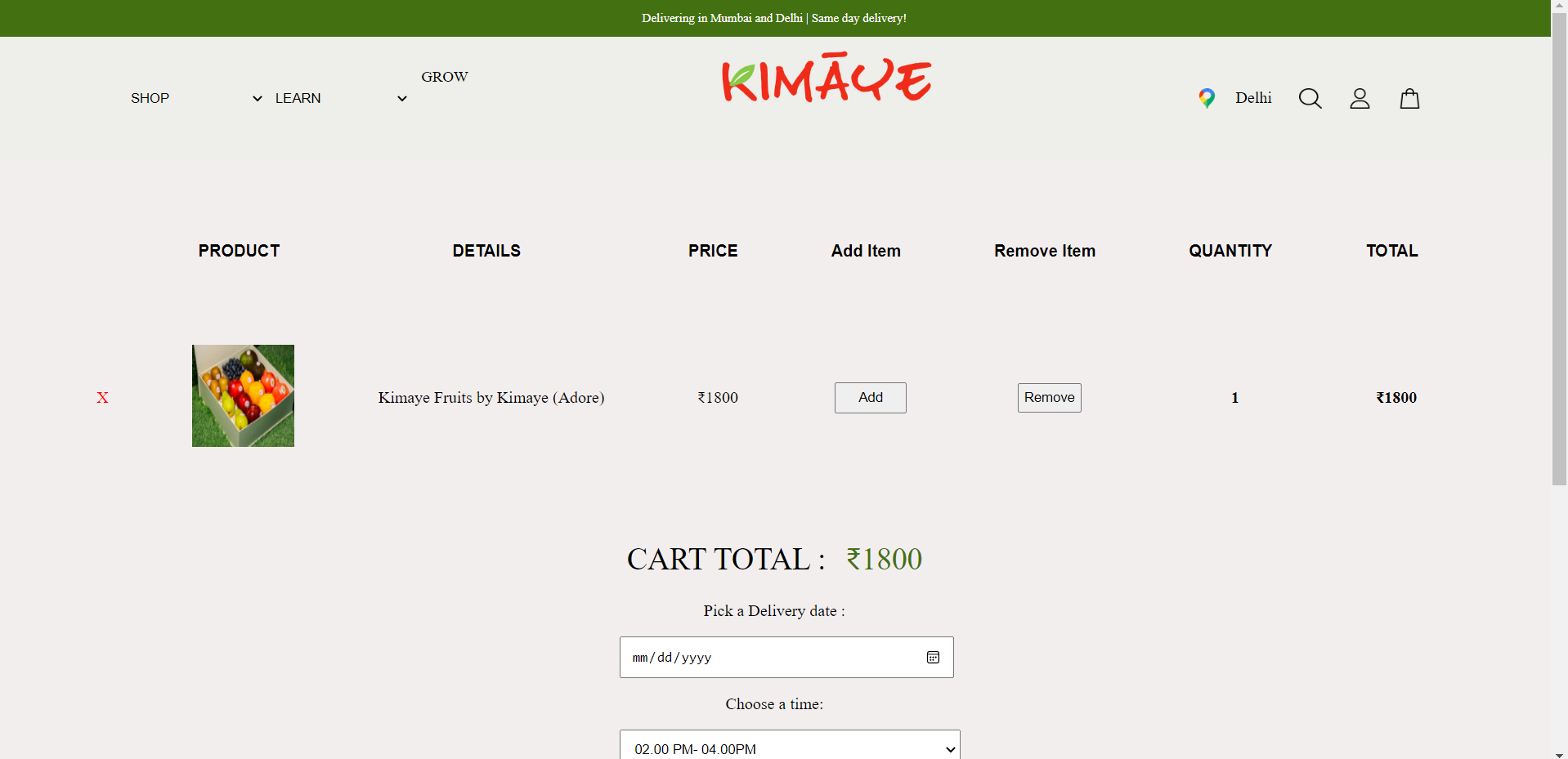This screenshot has width=1568, height=759.
Task: Click the bold '₹1800' row total
Action: 1396,398
